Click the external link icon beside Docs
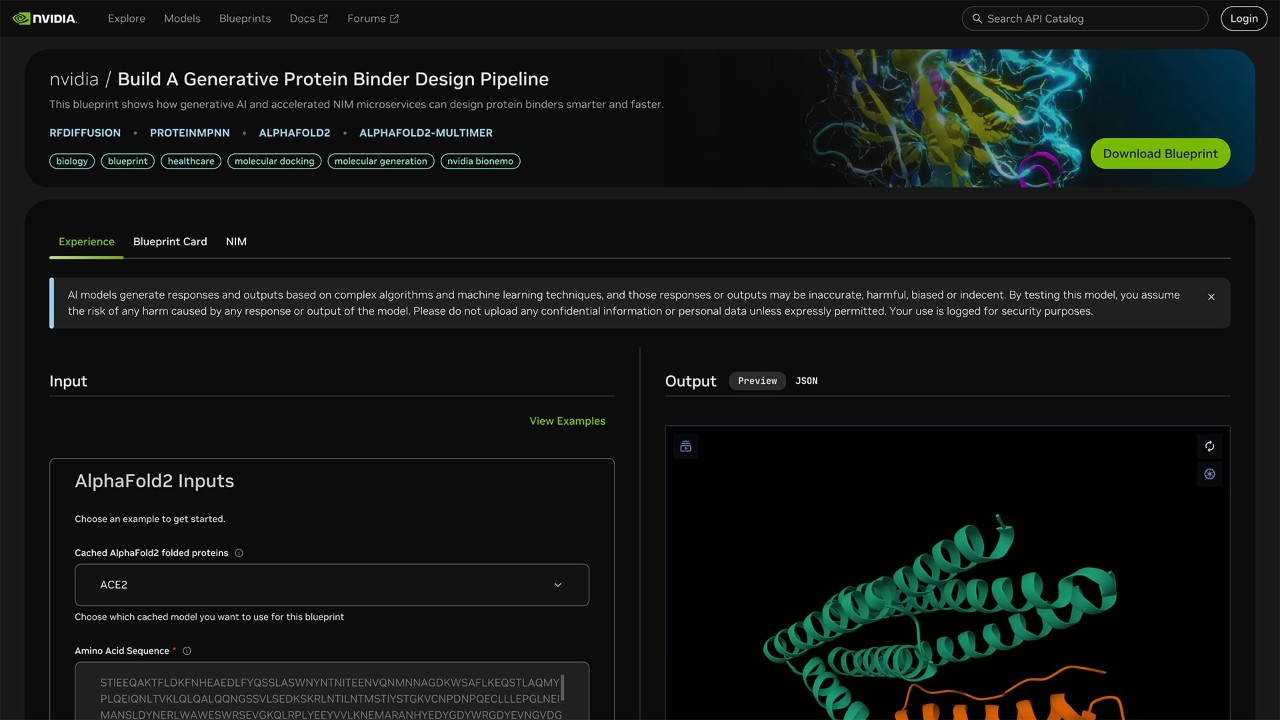The height and width of the screenshot is (720, 1280). (x=323, y=17)
